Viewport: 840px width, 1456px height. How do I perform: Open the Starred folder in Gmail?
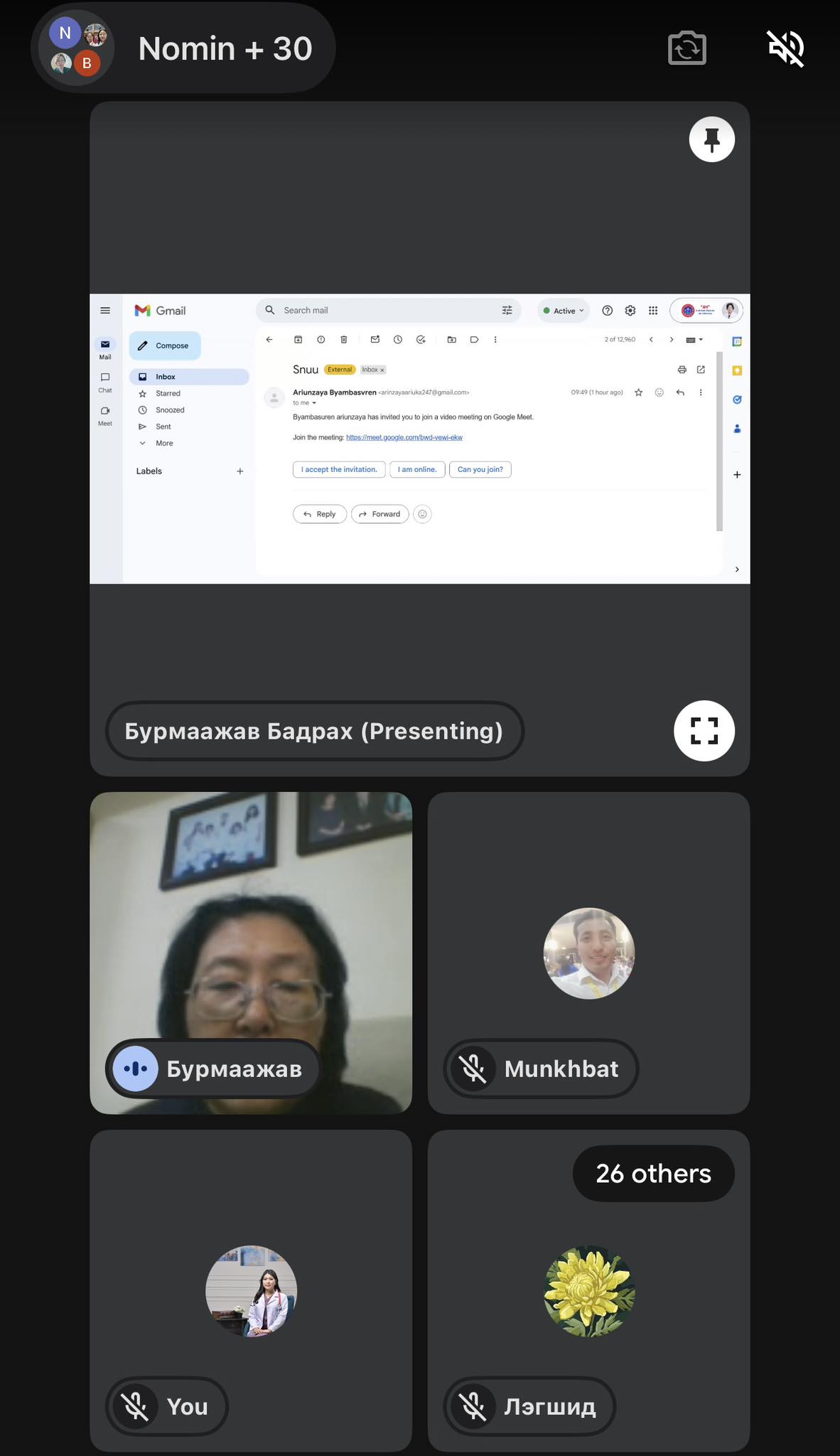(168, 393)
